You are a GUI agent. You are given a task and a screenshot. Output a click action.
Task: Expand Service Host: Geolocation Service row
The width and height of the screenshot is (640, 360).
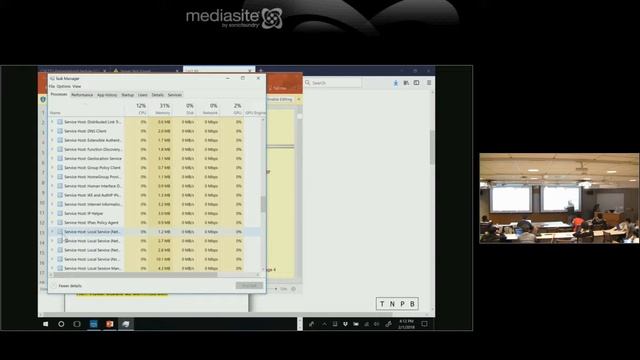[52, 158]
